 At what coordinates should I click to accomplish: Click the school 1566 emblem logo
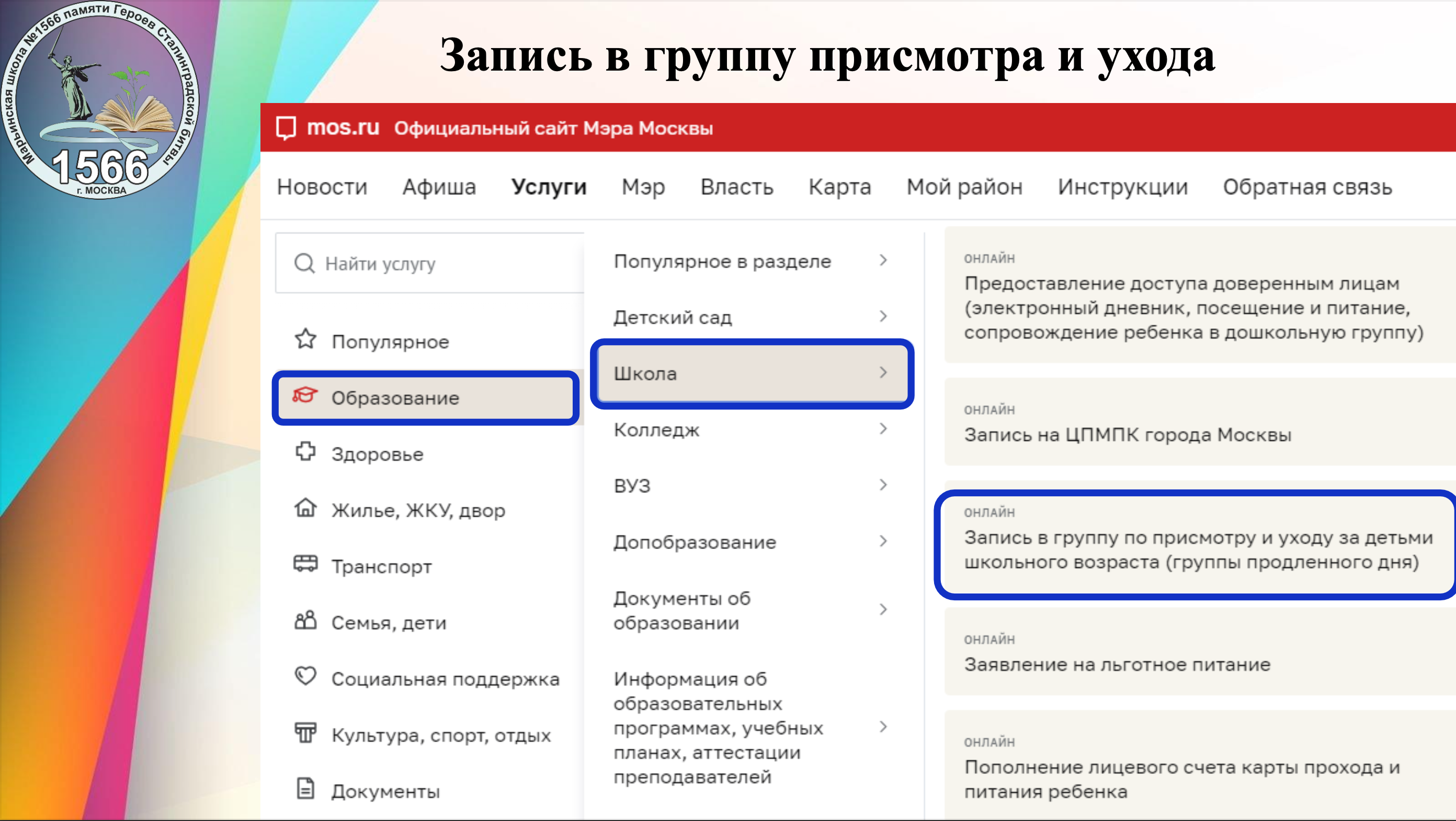pos(100,100)
